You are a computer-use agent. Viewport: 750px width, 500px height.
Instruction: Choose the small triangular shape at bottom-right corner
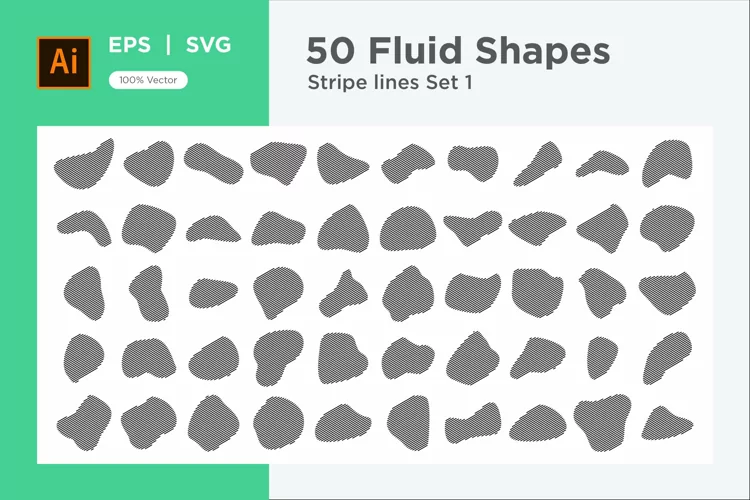click(x=667, y=423)
